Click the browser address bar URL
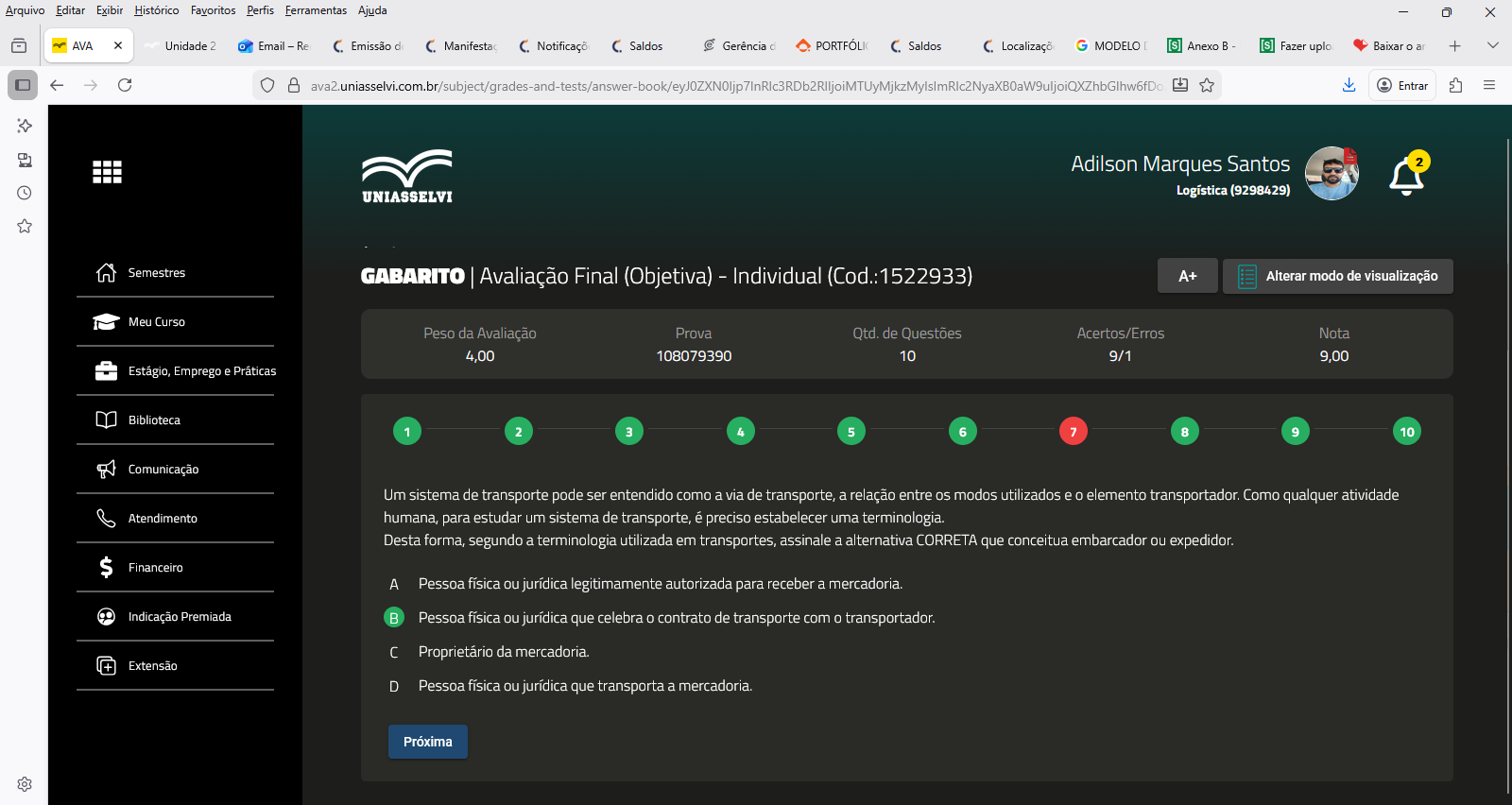Screen dimensions: 1512x805 coord(735,86)
